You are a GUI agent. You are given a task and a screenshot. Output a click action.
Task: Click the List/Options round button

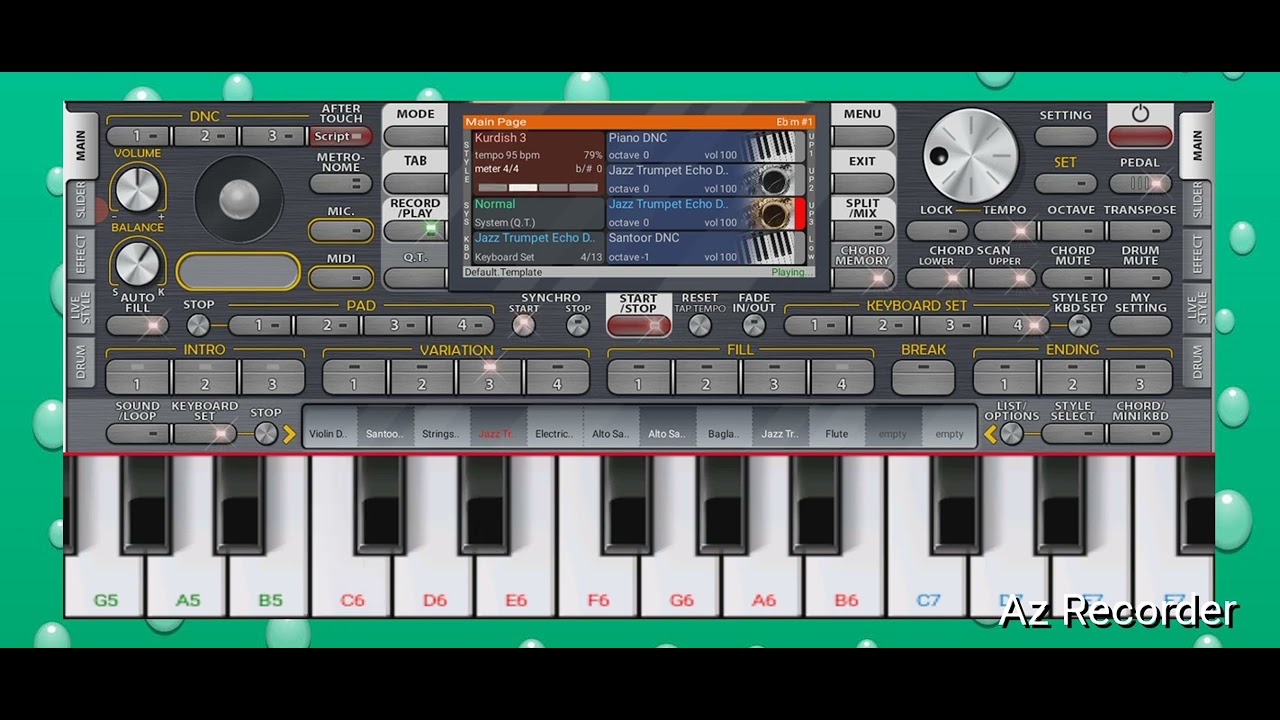point(1012,434)
